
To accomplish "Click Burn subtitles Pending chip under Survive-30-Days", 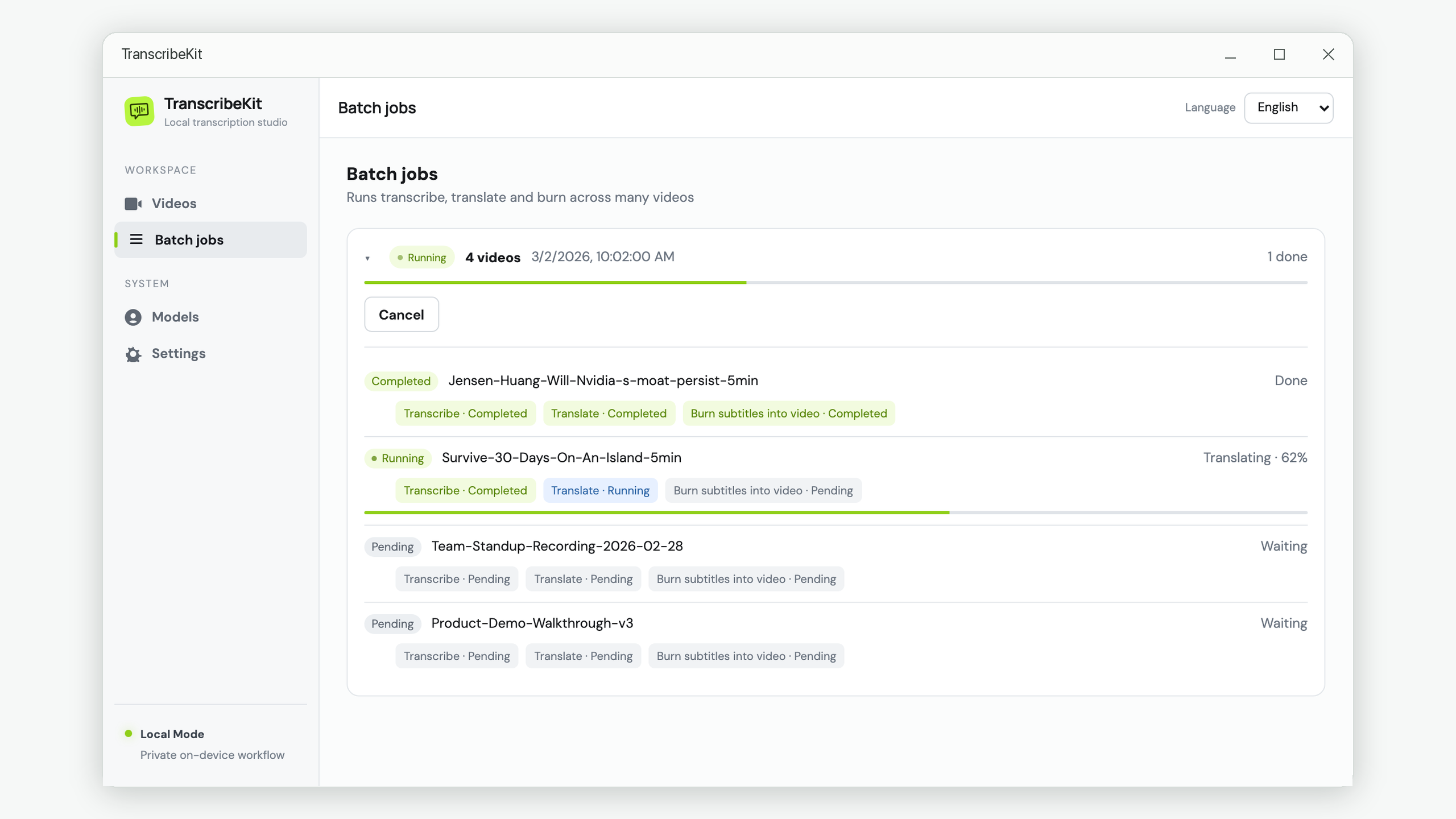I will pyautogui.click(x=763, y=490).
